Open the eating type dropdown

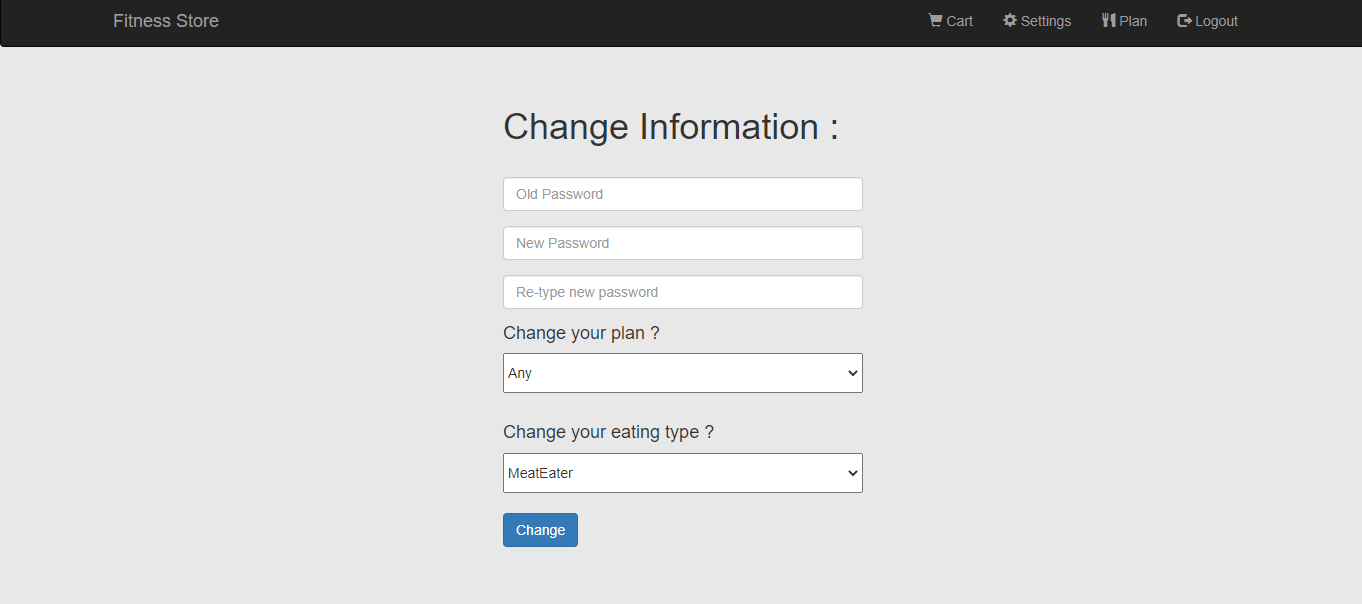click(682, 473)
